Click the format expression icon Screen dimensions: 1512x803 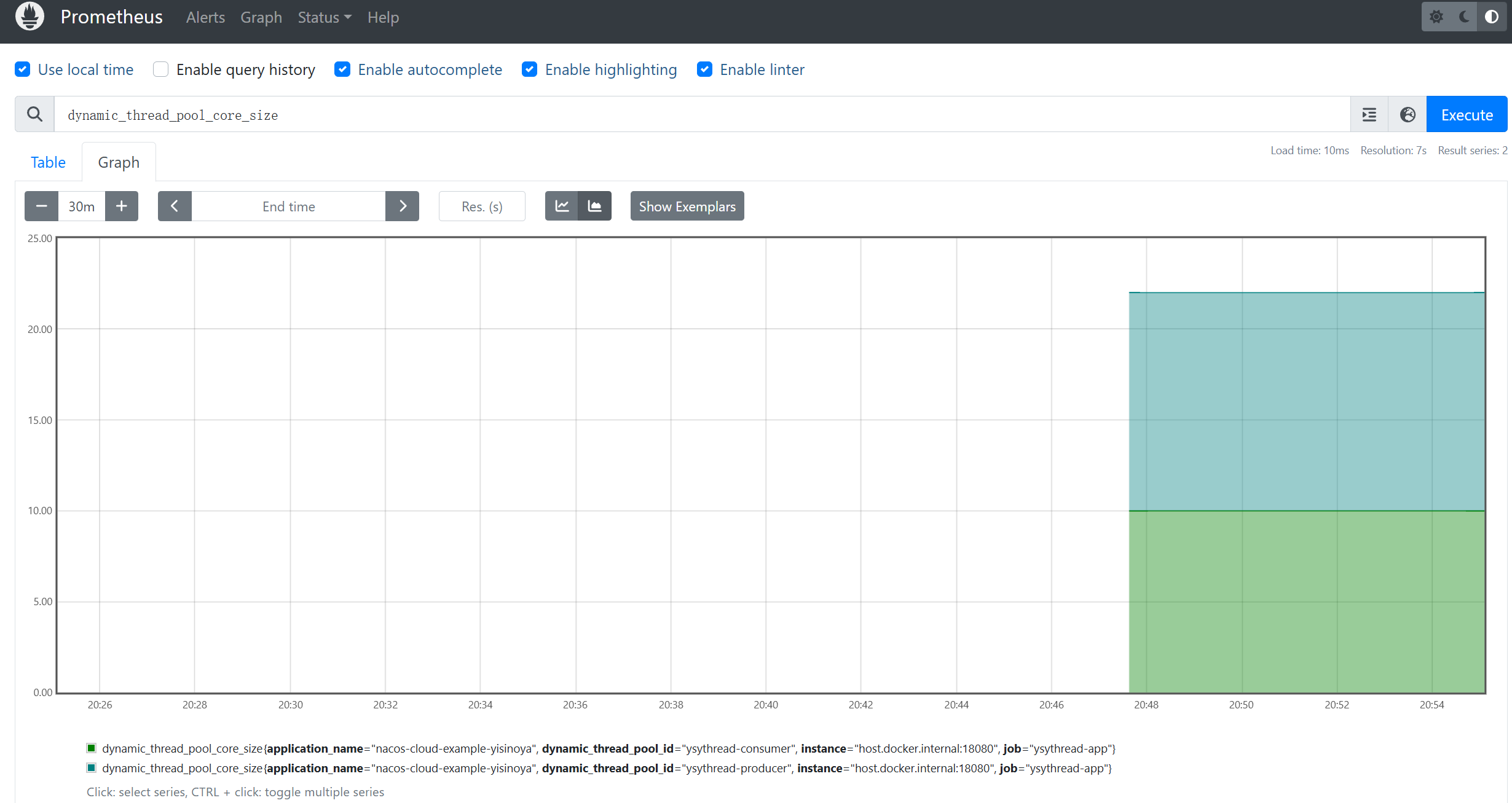click(x=1369, y=115)
